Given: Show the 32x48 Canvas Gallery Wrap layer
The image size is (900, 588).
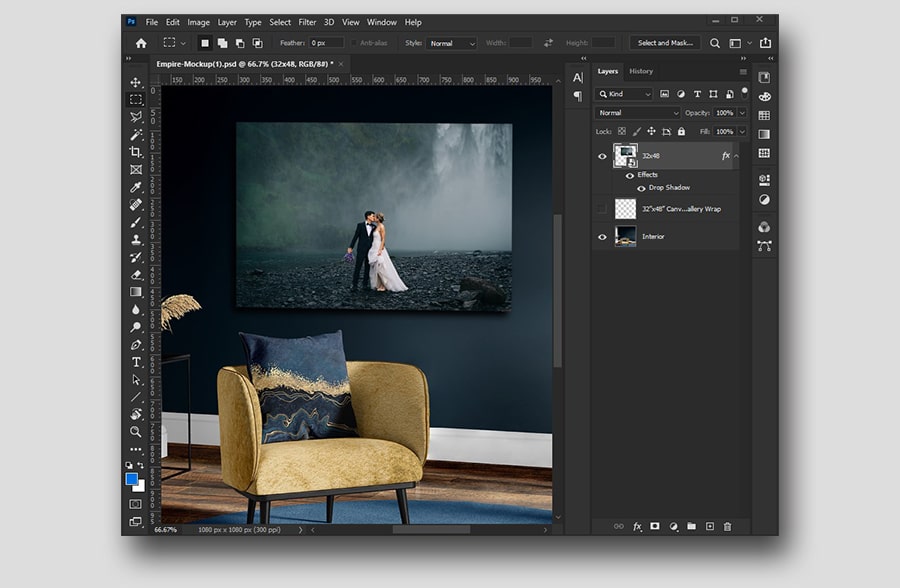Looking at the screenshot, I should [601, 207].
